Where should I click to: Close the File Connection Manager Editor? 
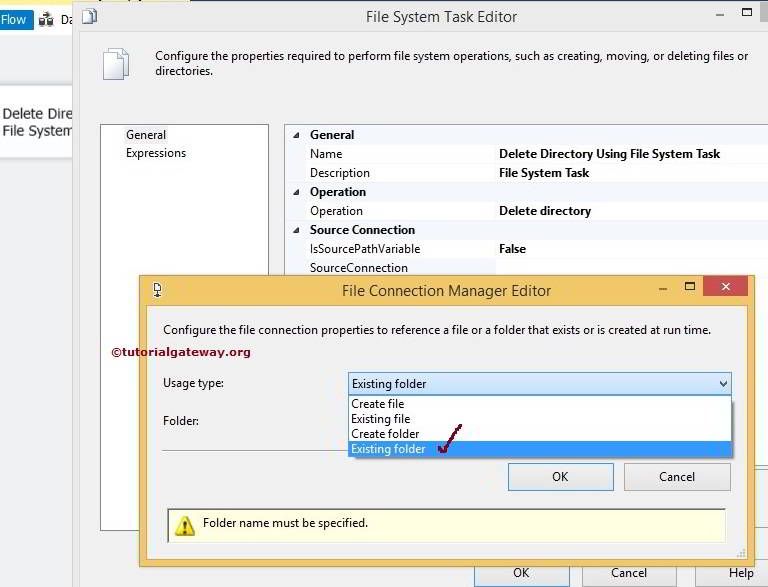click(x=725, y=287)
